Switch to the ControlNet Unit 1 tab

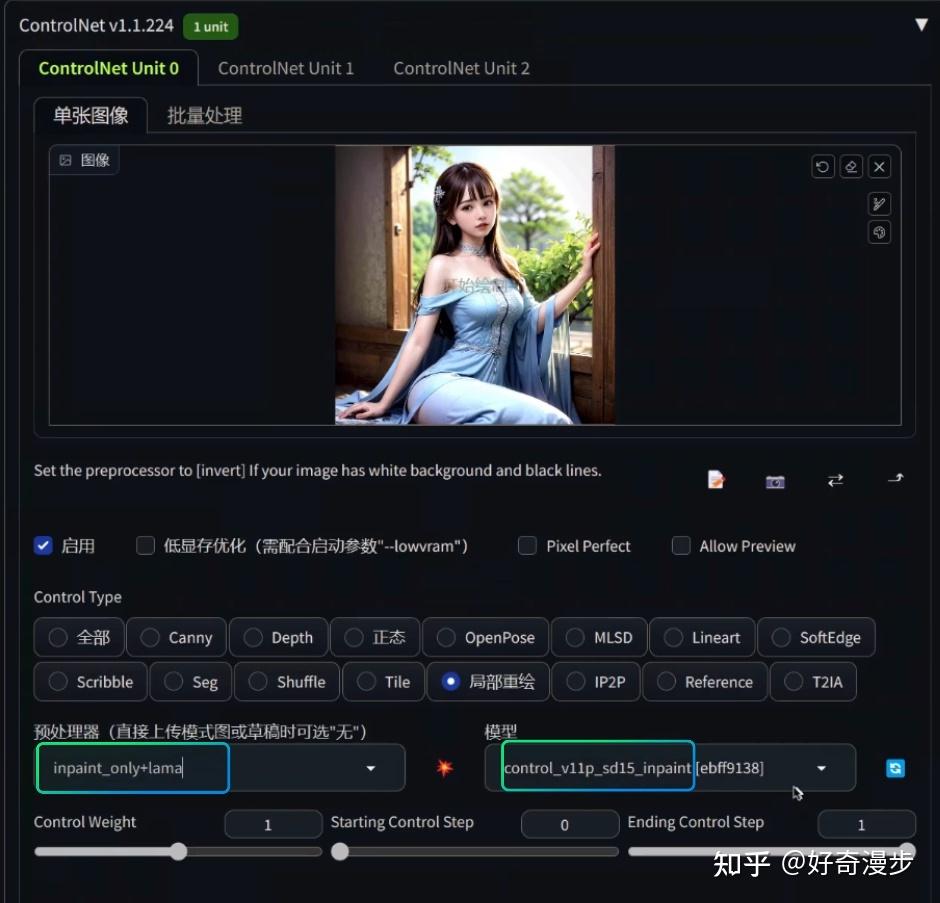(x=286, y=68)
